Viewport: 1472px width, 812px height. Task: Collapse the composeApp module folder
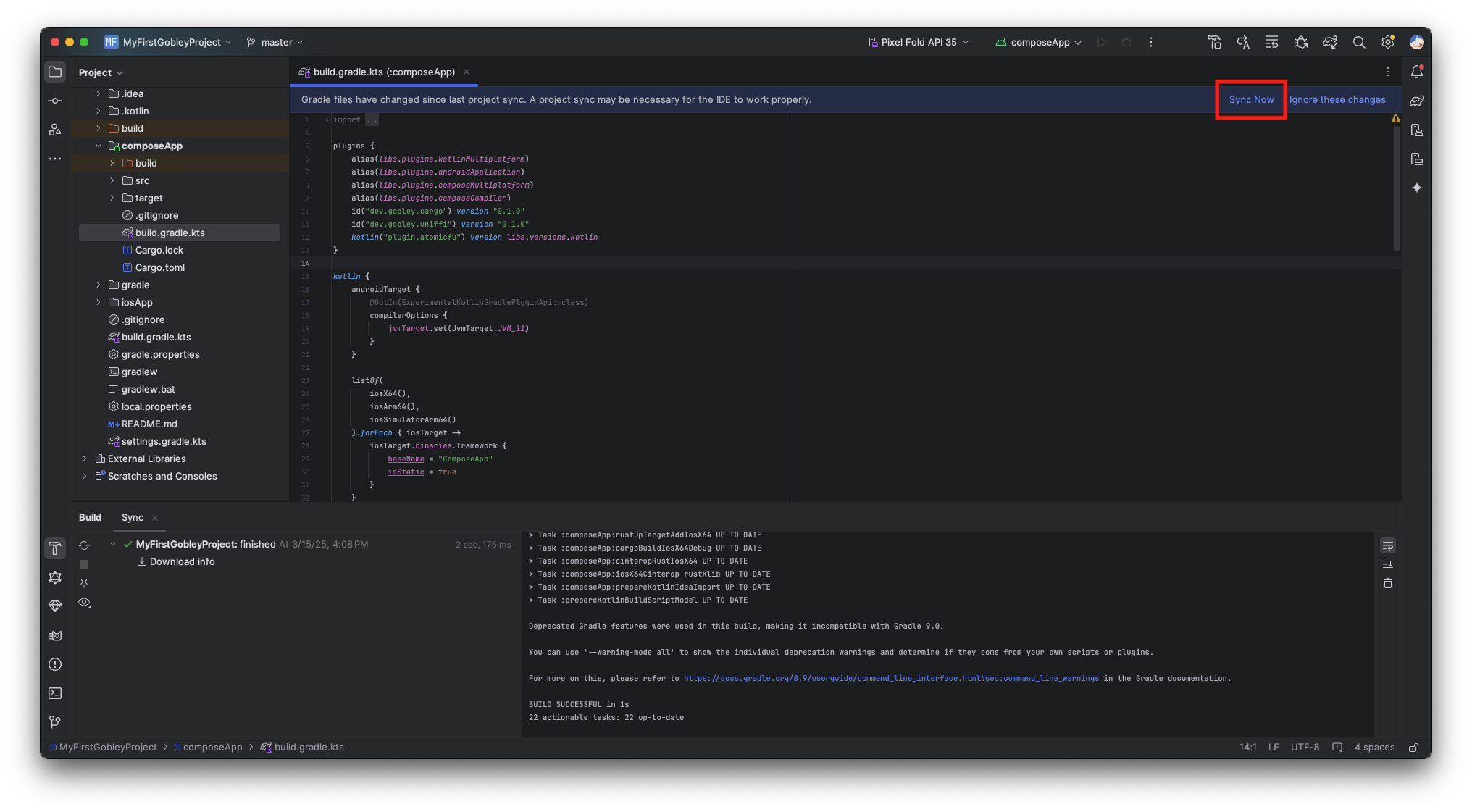(x=99, y=146)
